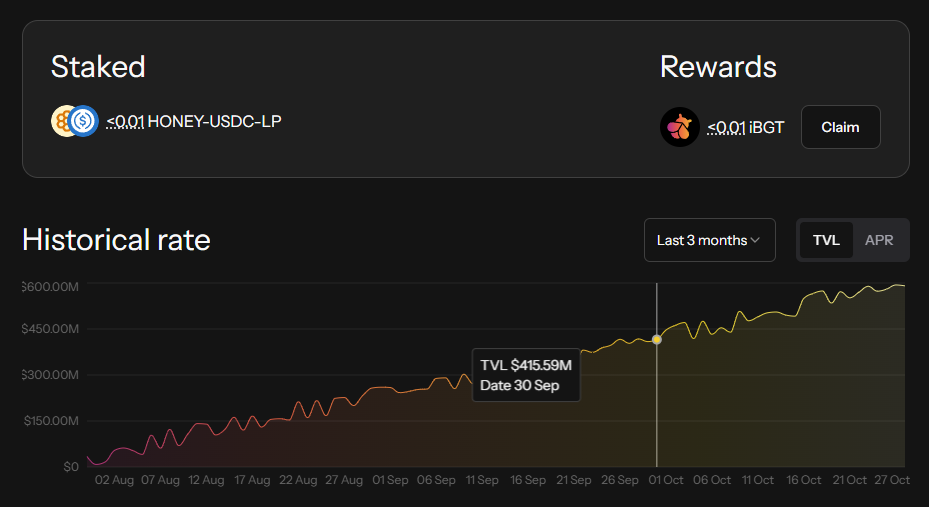Claim the iBGT rewards

point(840,127)
